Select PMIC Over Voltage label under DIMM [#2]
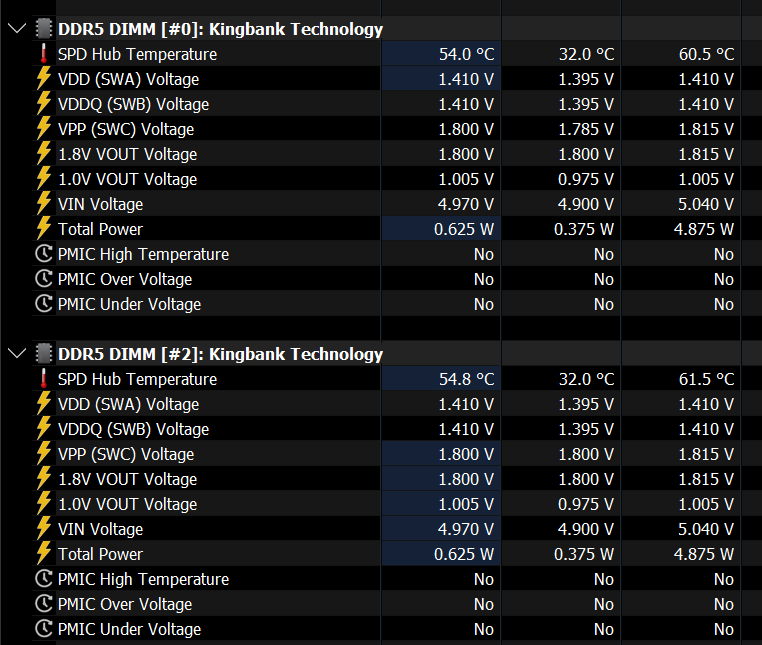This screenshot has width=762, height=645. coord(125,604)
